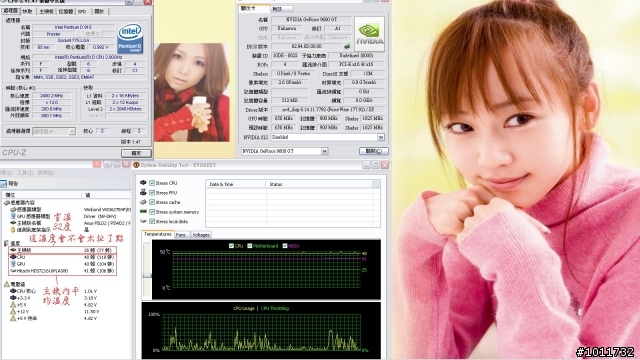
Task: Click the icon of the +3.3 V voltage row
Action: (13, 298)
